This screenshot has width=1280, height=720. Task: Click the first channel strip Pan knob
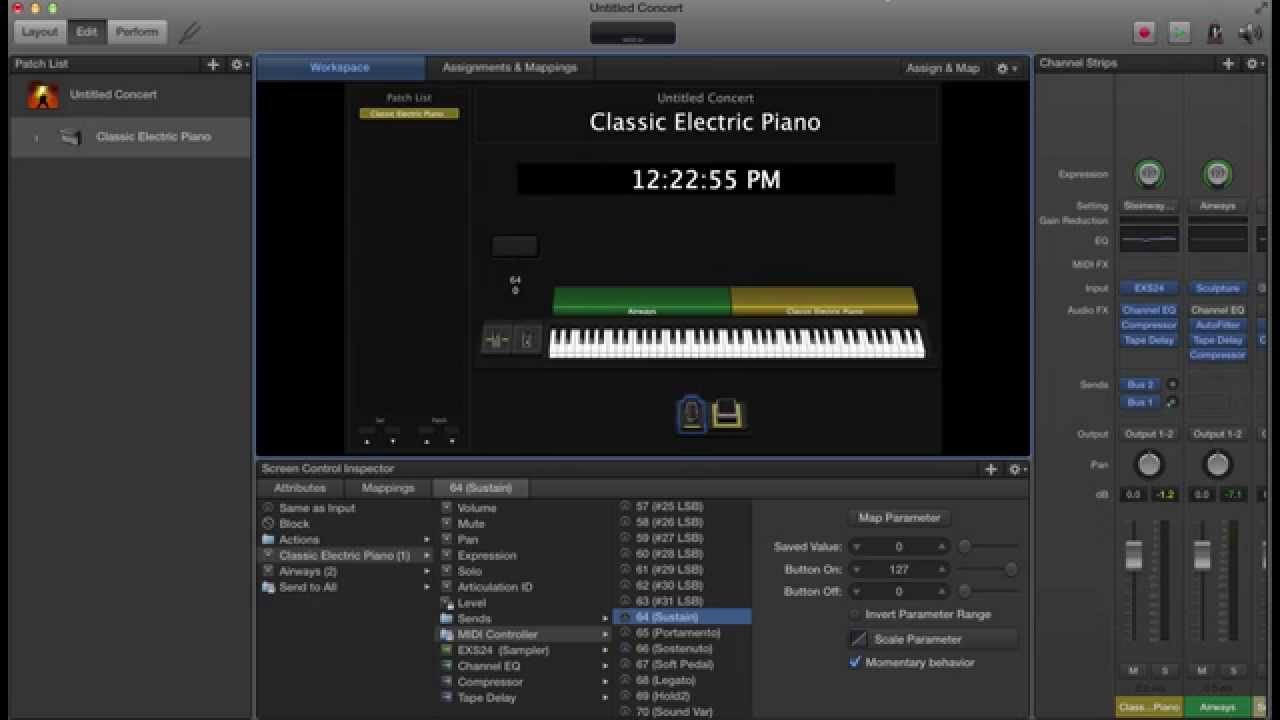1149,464
